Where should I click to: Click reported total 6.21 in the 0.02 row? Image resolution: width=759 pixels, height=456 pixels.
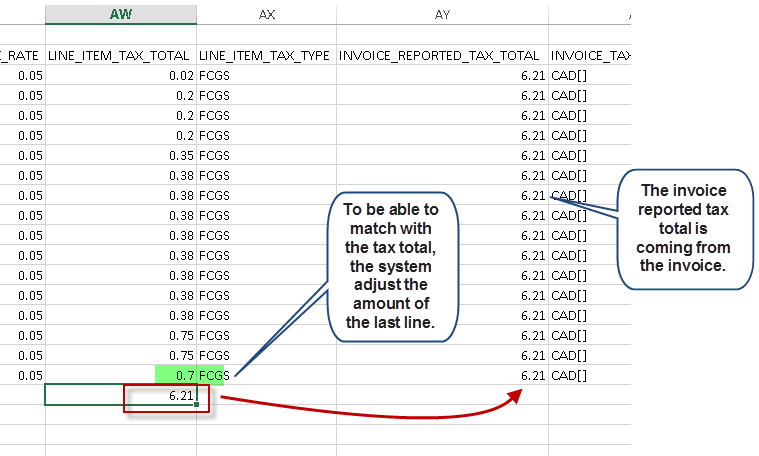[x=442, y=76]
